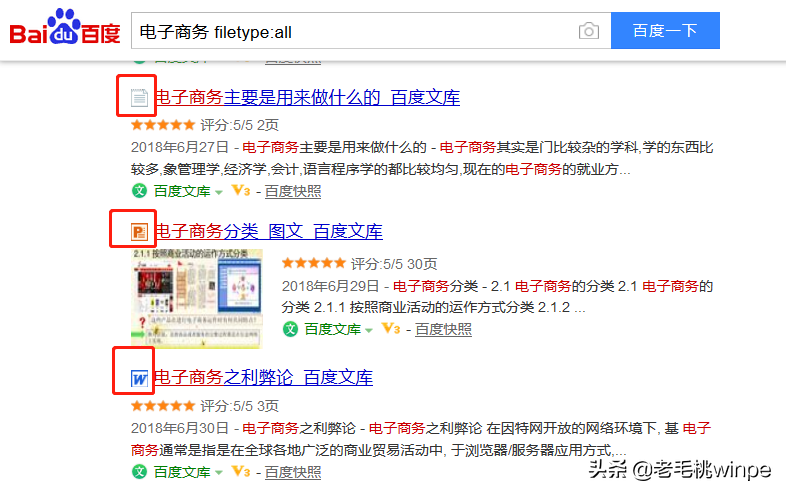Screen dimensions: 786x494
Task: Open the 电子商务分类 slide preview thumbnail
Action: point(196,298)
